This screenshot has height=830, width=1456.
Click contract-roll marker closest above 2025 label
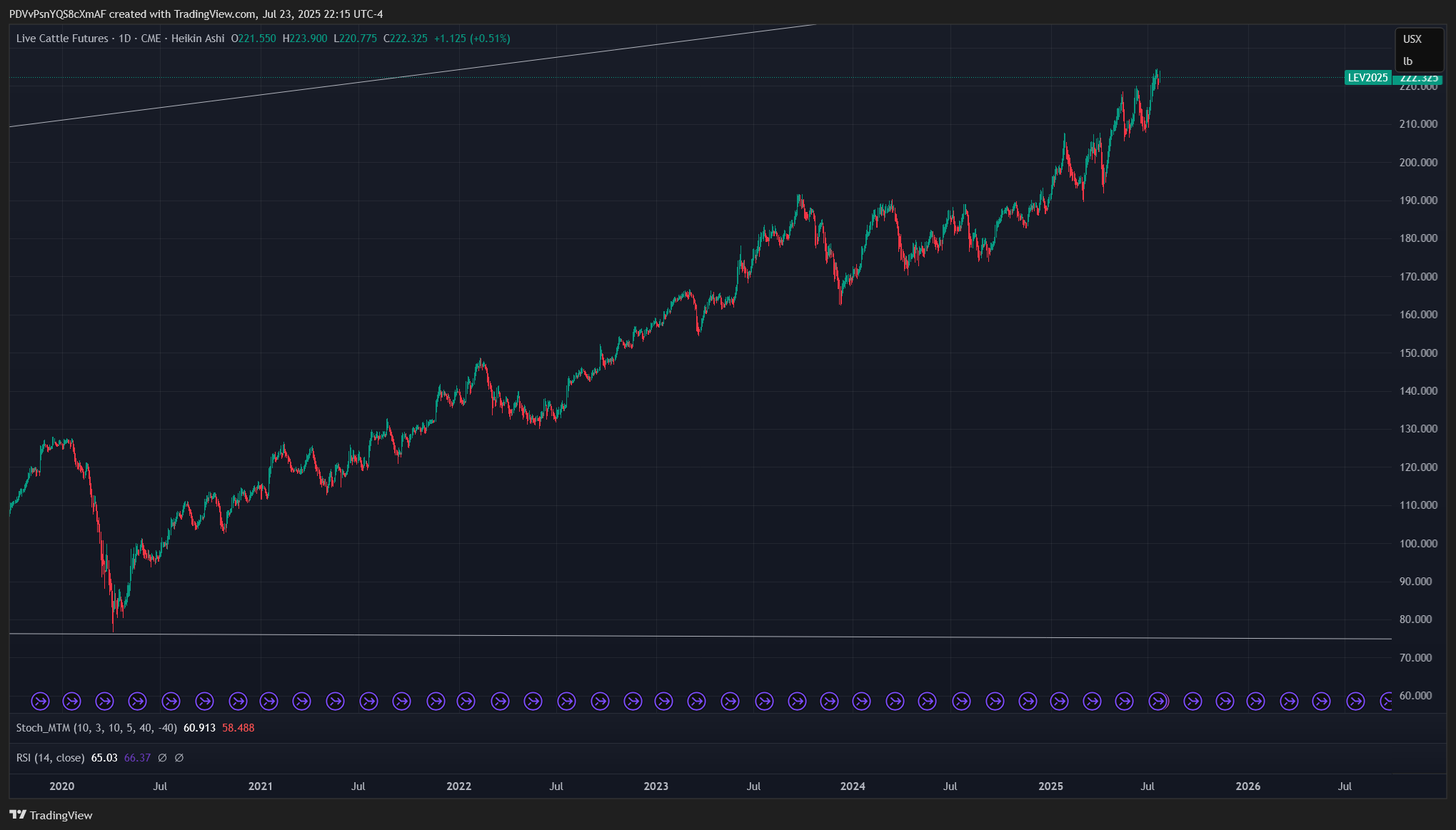(x=1058, y=702)
